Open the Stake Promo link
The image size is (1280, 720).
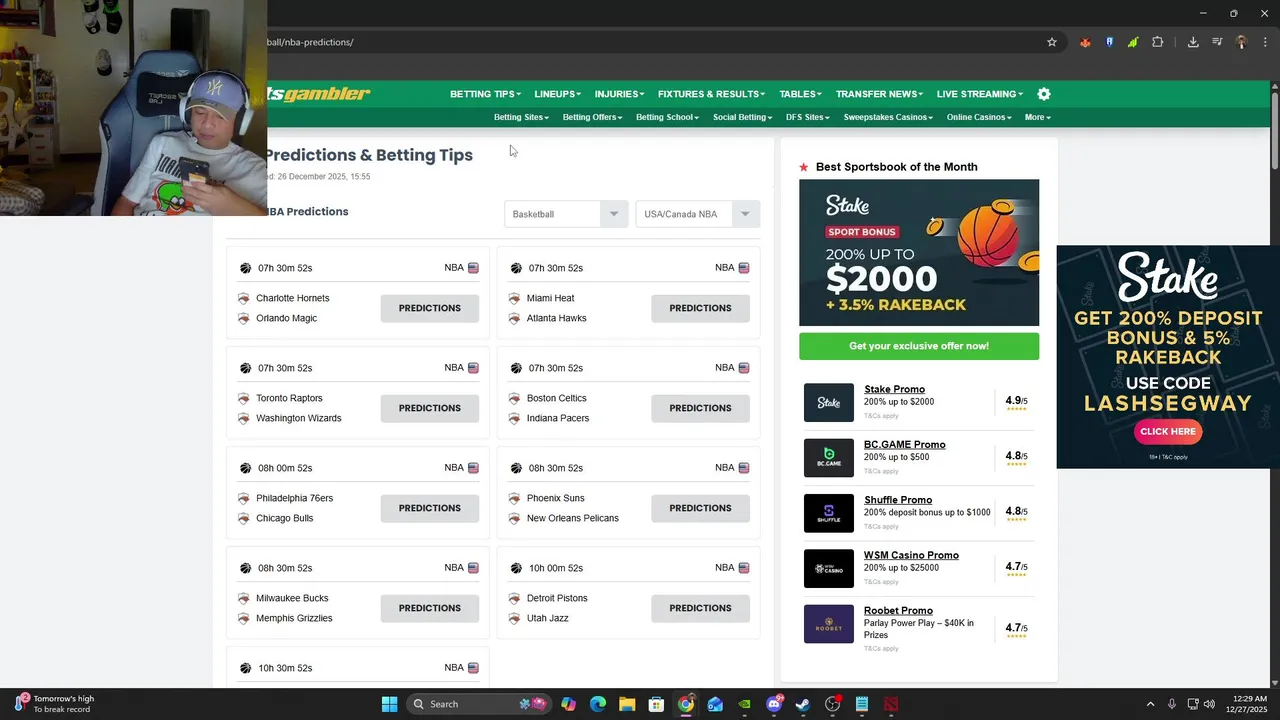click(x=894, y=389)
